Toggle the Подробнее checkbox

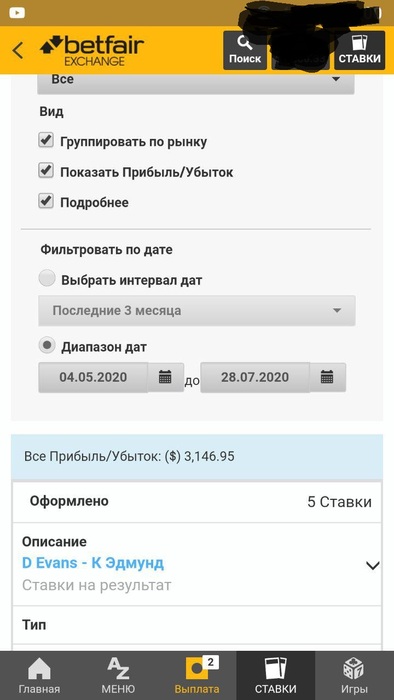click(46, 202)
